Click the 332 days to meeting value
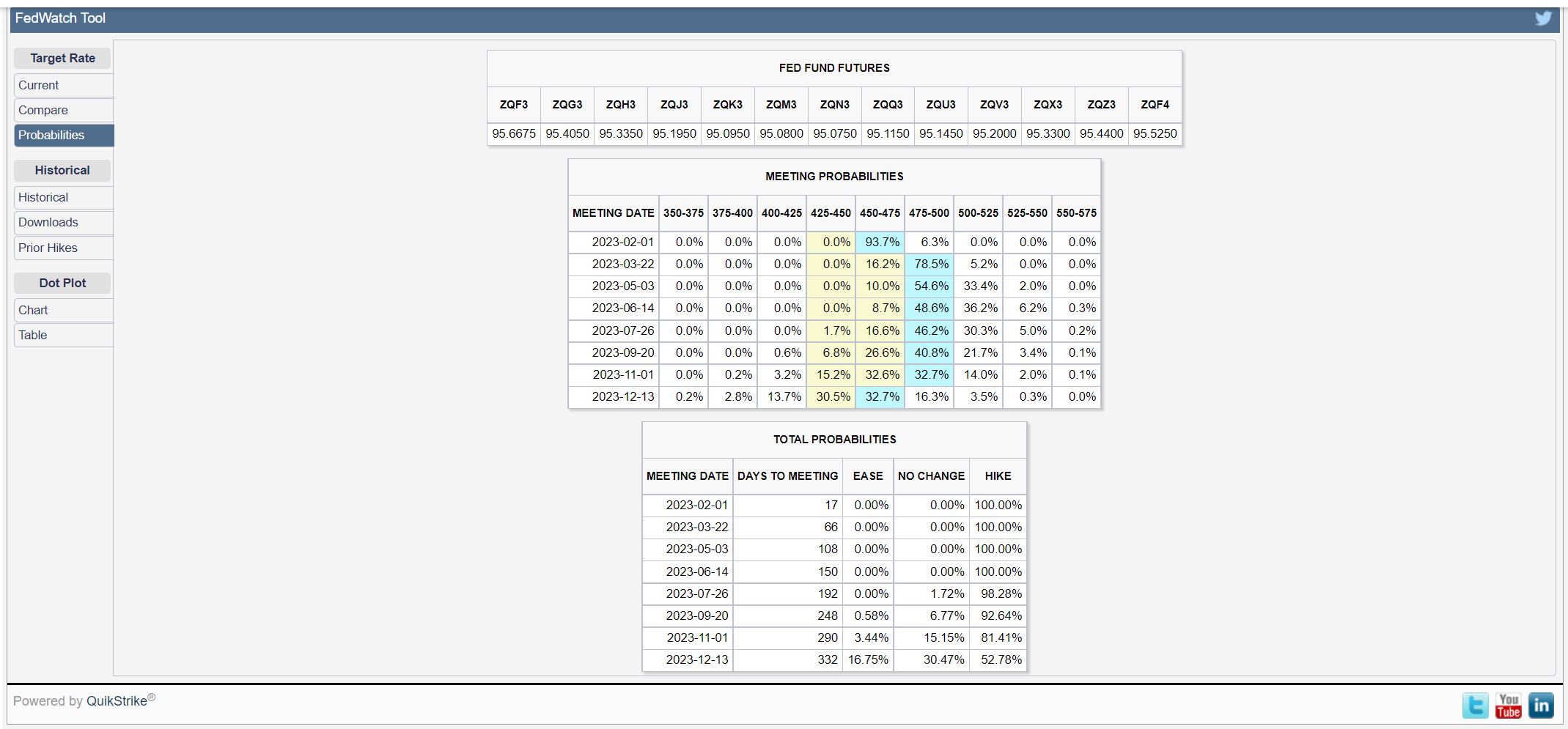The height and width of the screenshot is (729, 1568). click(788, 659)
